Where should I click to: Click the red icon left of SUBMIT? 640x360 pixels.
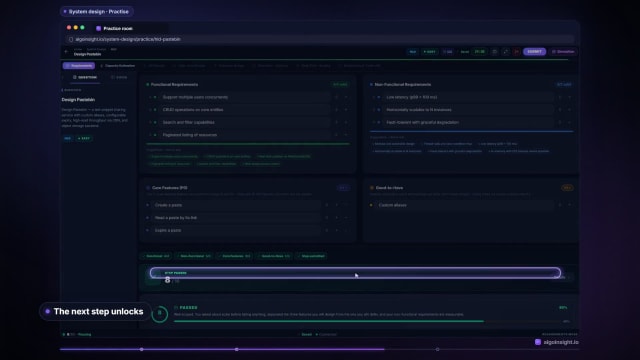pyautogui.click(x=516, y=52)
